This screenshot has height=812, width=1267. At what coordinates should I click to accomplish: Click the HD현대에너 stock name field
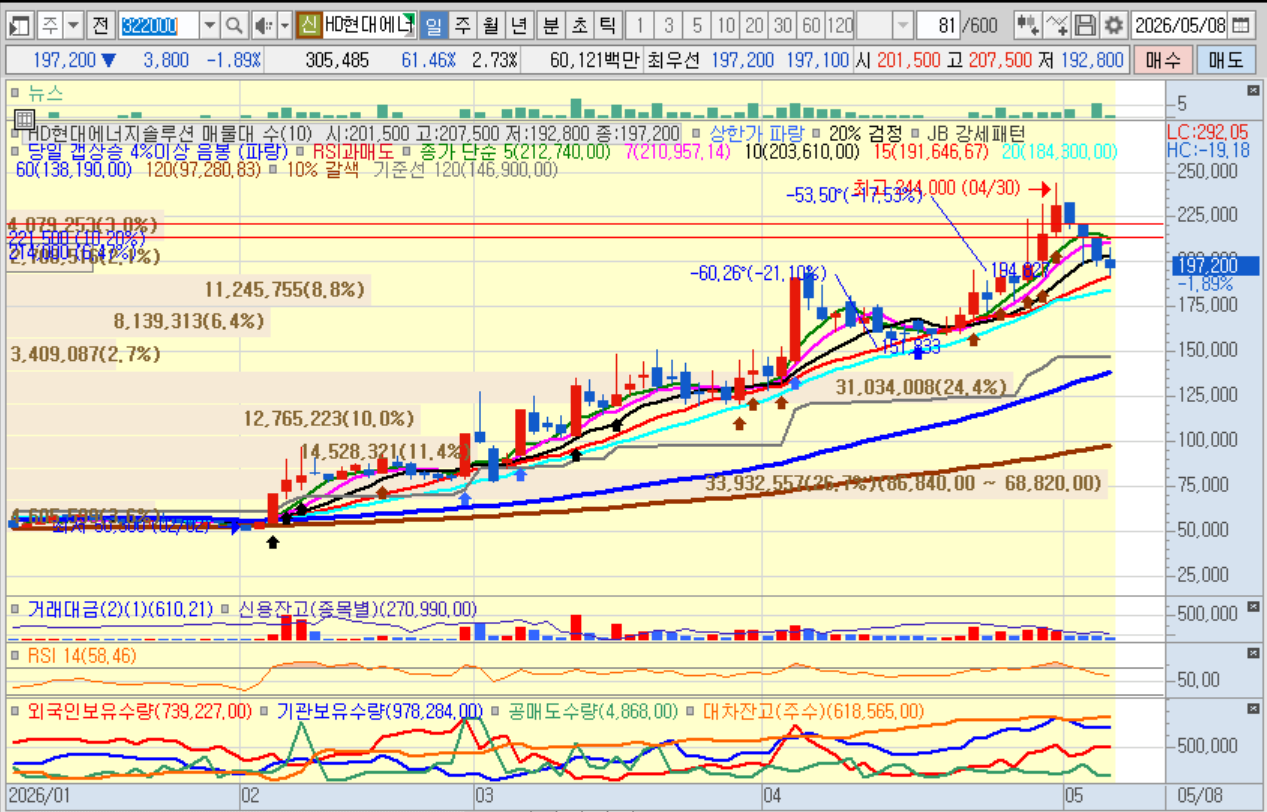[369, 24]
